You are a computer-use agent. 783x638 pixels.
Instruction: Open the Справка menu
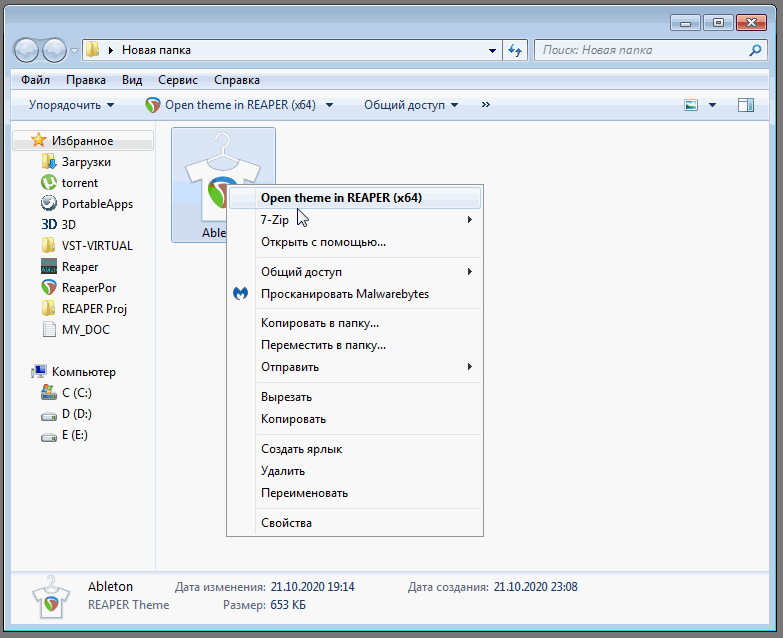click(x=237, y=80)
